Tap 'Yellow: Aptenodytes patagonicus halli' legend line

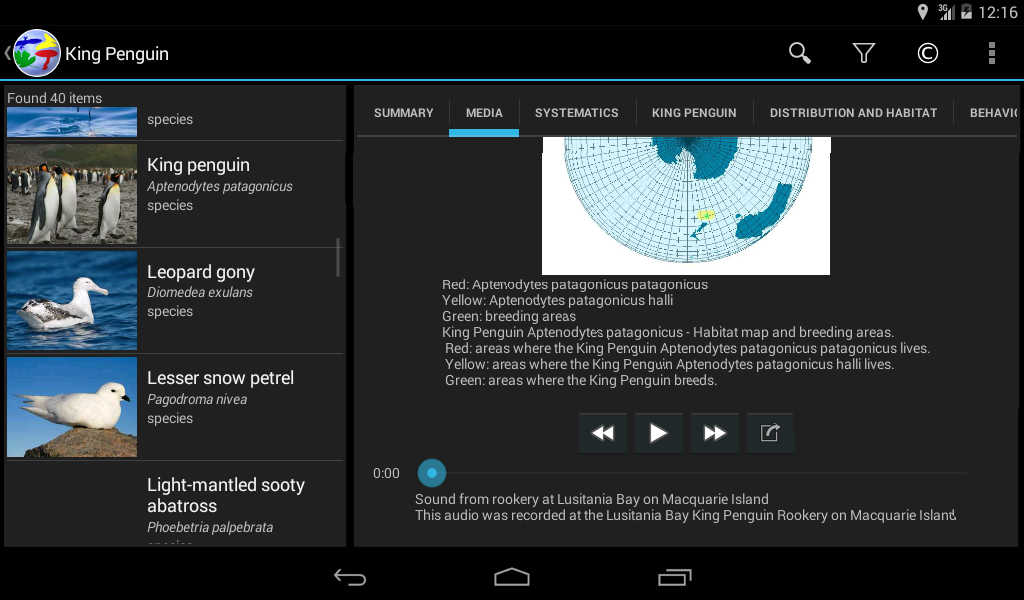557,300
